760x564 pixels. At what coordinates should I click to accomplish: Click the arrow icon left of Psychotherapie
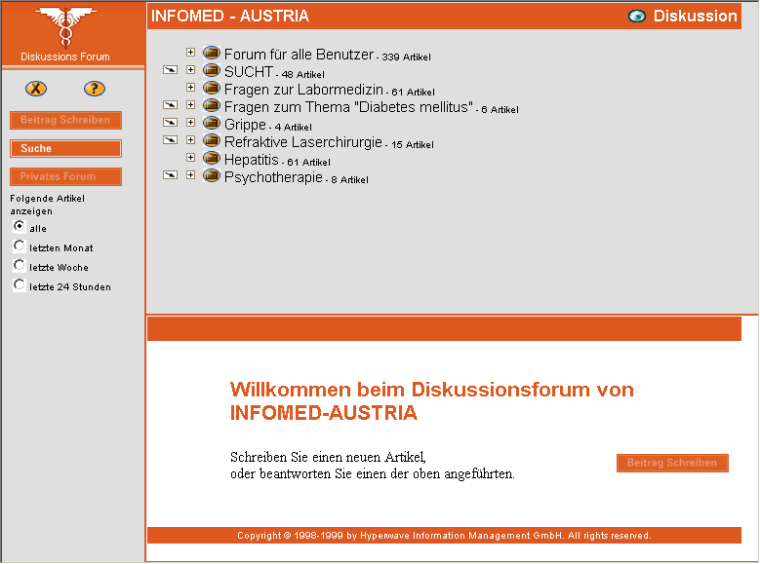(x=170, y=175)
